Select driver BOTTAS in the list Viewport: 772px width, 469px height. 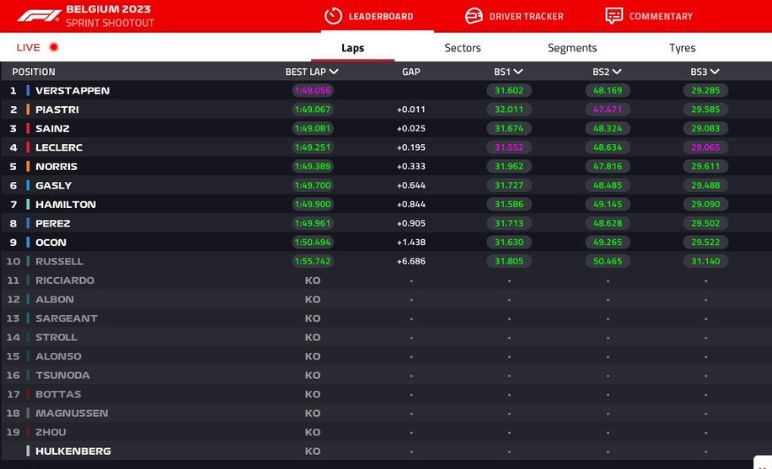coord(58,394)
